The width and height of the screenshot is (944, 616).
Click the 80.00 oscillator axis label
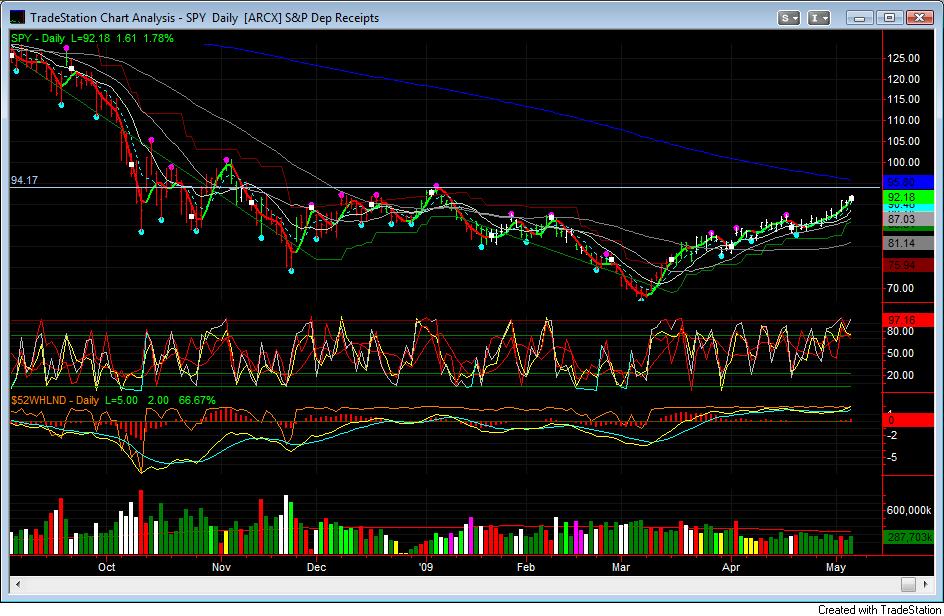pos(900,332)
